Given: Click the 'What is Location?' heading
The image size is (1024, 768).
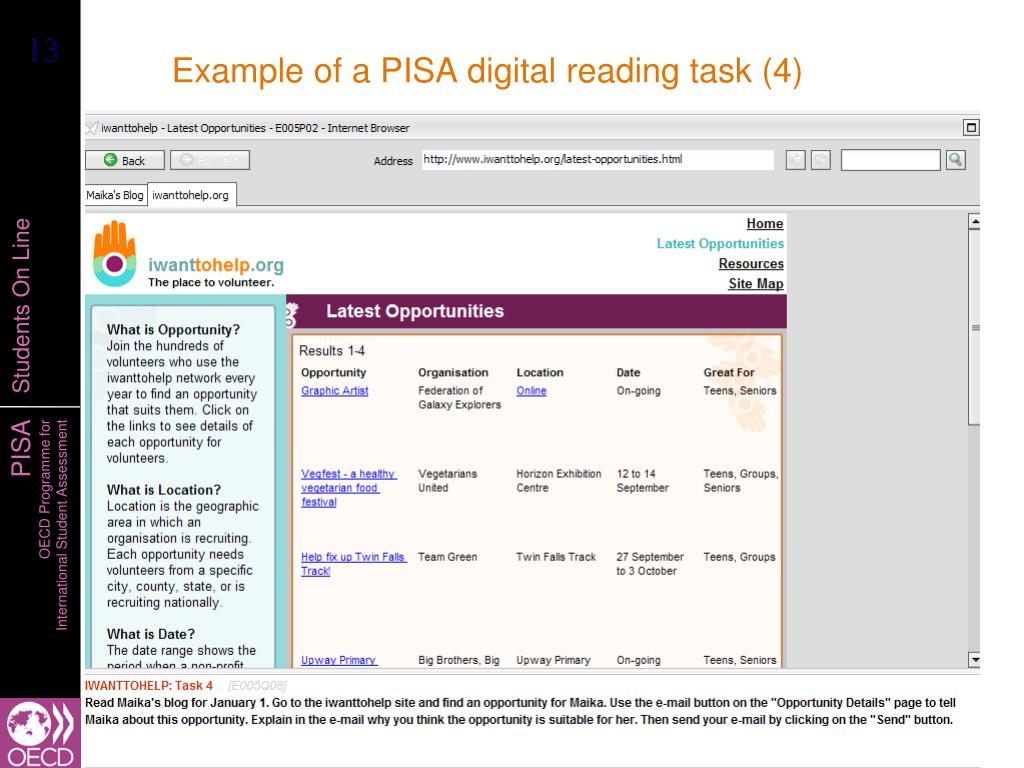Looking at the screenshot, I should 164,490.
